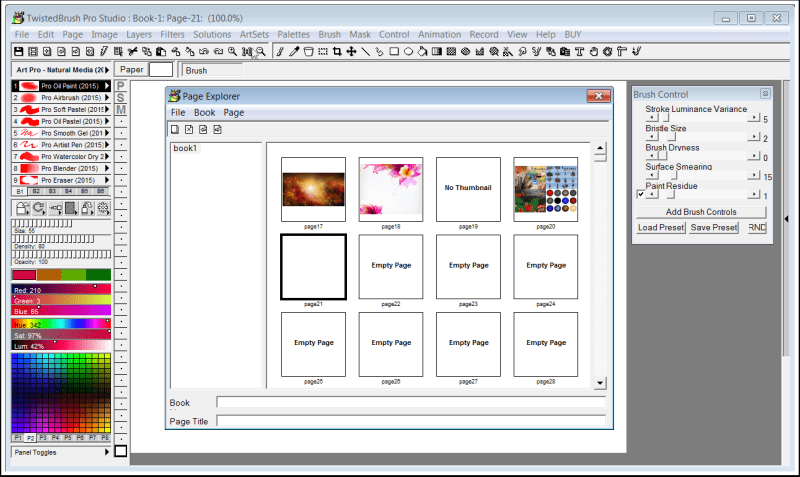Expand Pro Artist Pen (2015) brush arrow
Screen dimensions: 800x477
pyautogui.click(x=107, y=145)
